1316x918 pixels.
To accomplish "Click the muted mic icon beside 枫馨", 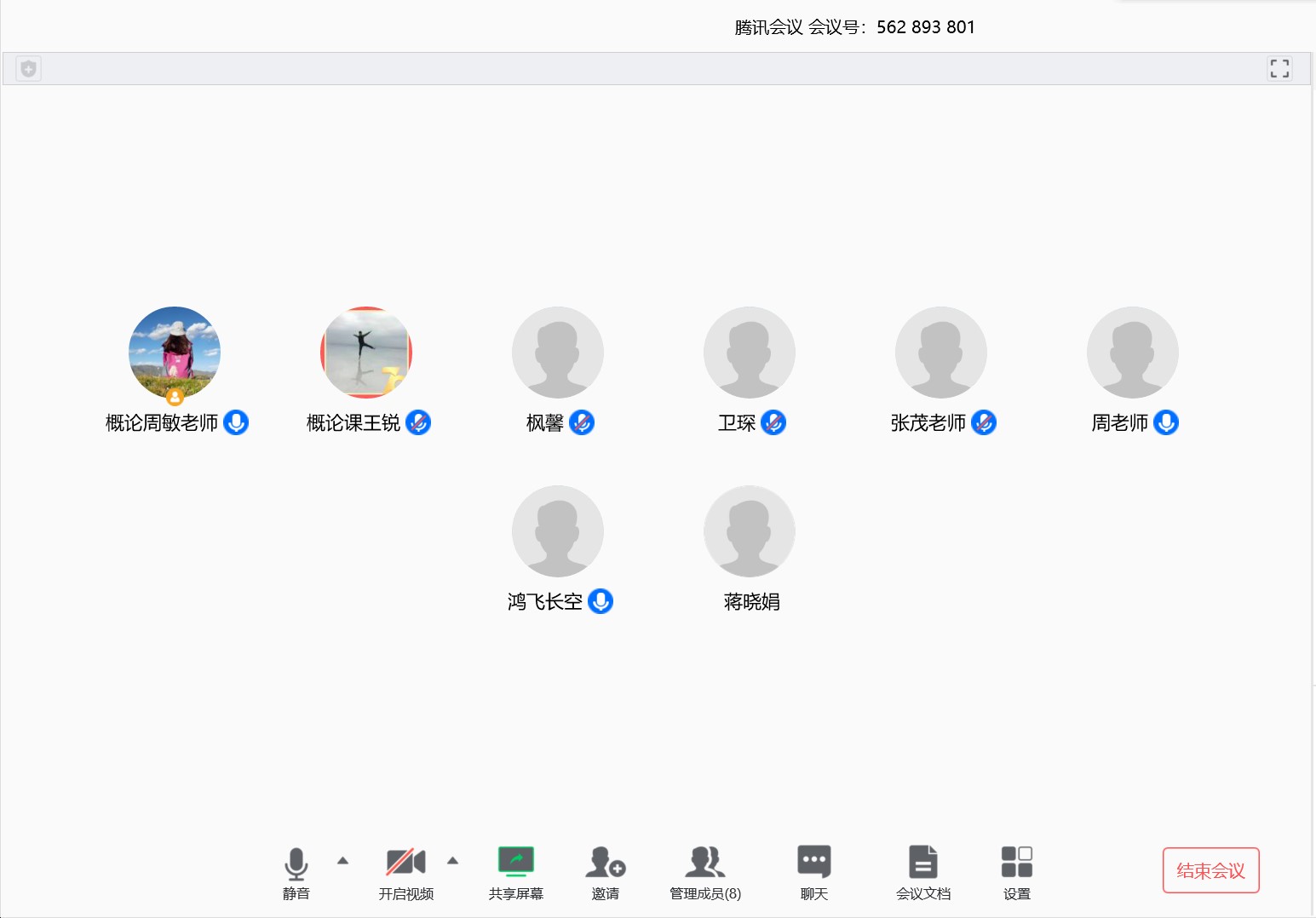I will click(x=582, y=422).
